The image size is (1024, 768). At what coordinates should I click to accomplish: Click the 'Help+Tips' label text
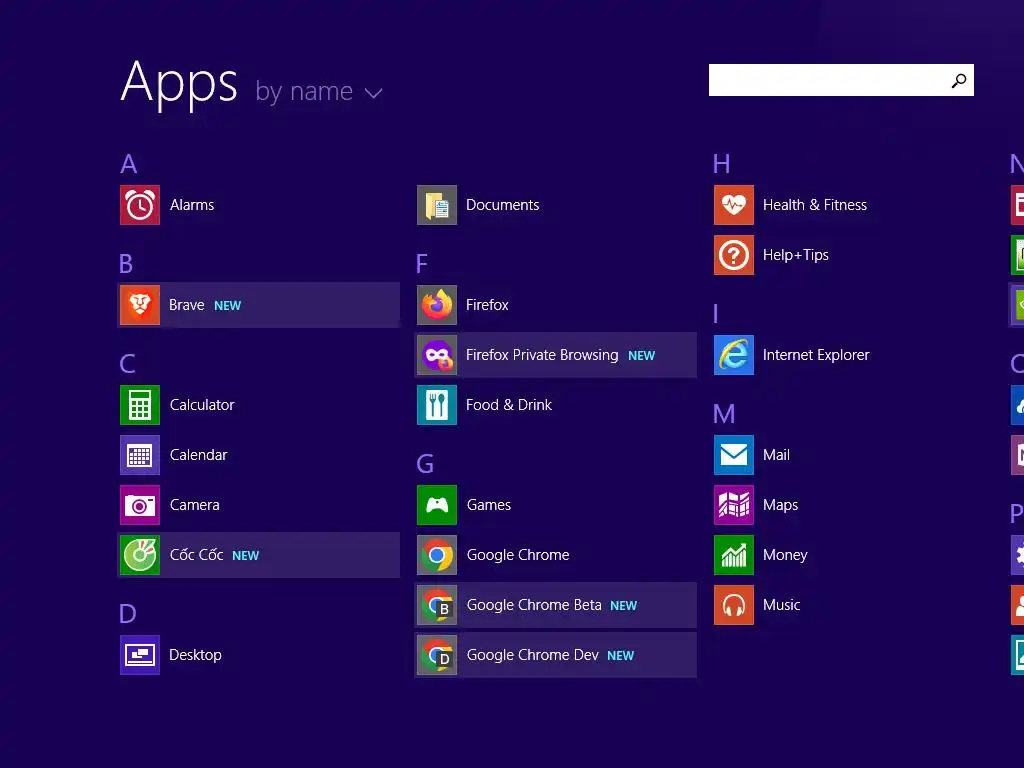pos(795,255)
